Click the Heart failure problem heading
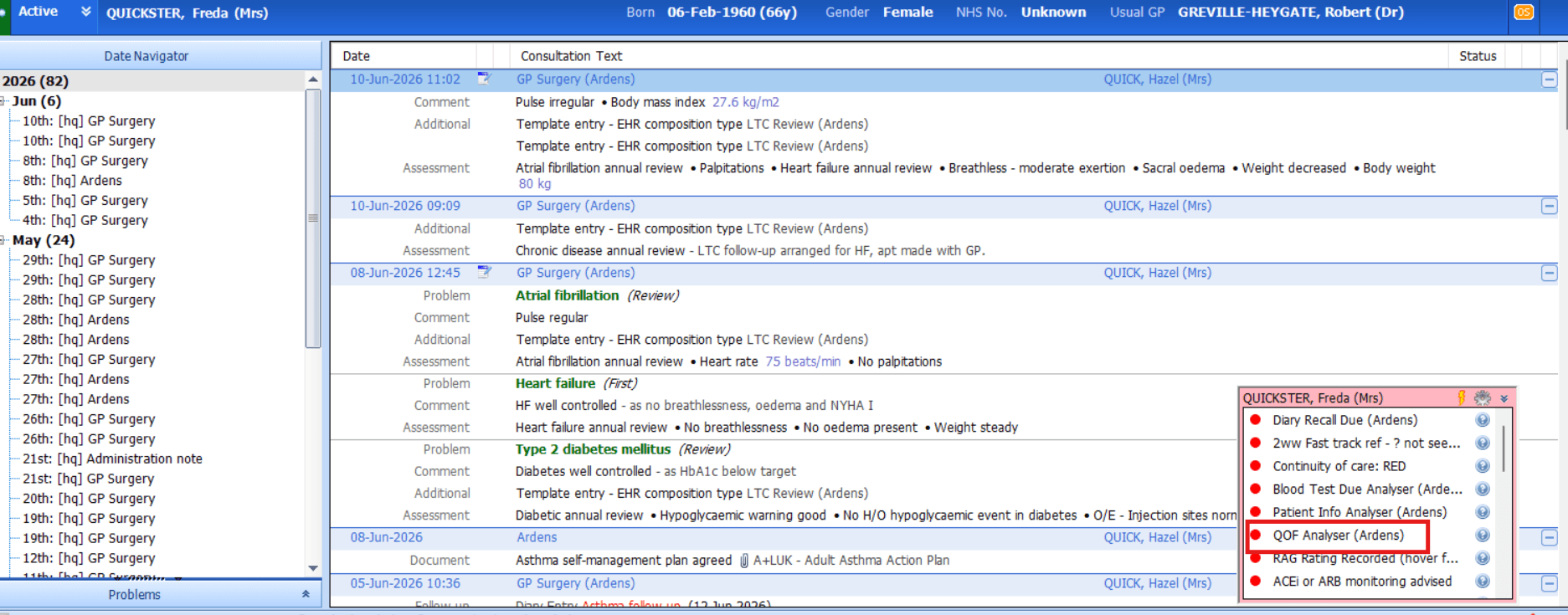1568x615 pixels. pos(555,383)
